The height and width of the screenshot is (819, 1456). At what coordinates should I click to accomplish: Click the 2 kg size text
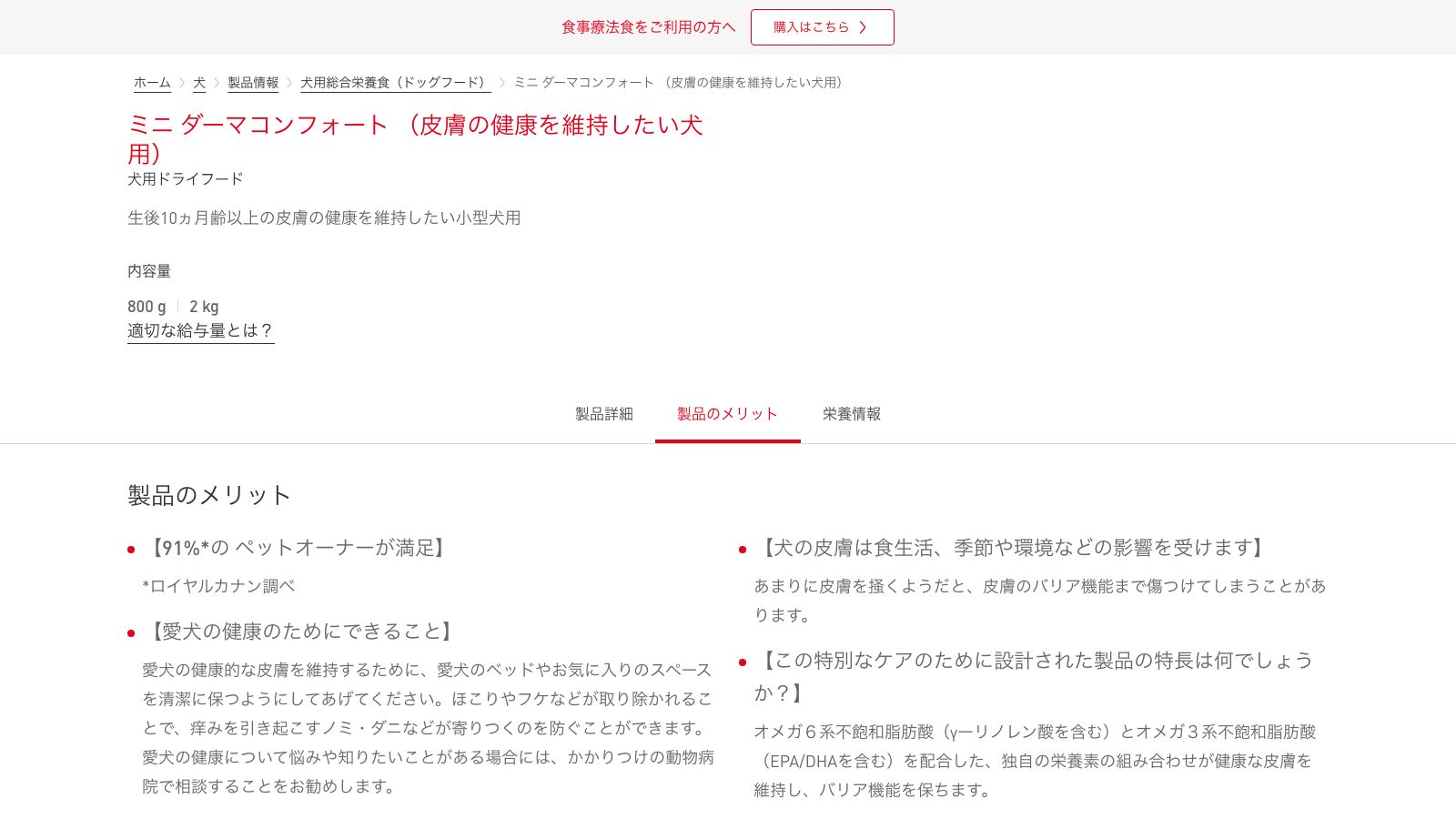[x=204, y=307]
